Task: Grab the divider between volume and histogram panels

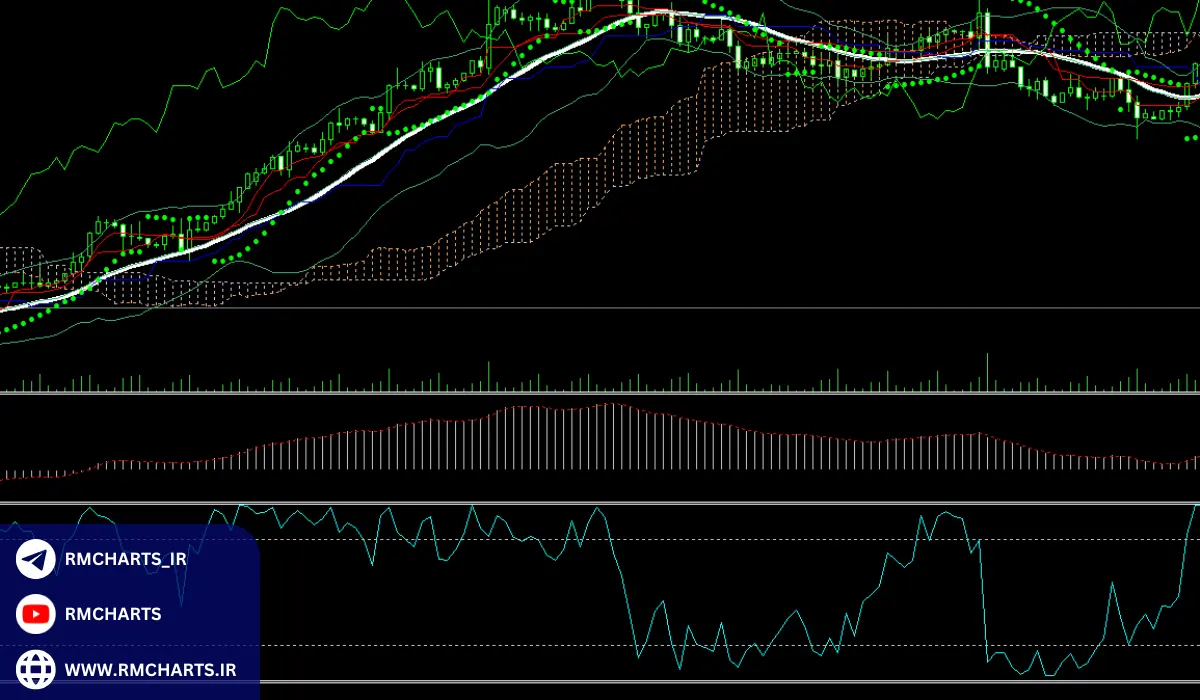Action: coord(600,394)
